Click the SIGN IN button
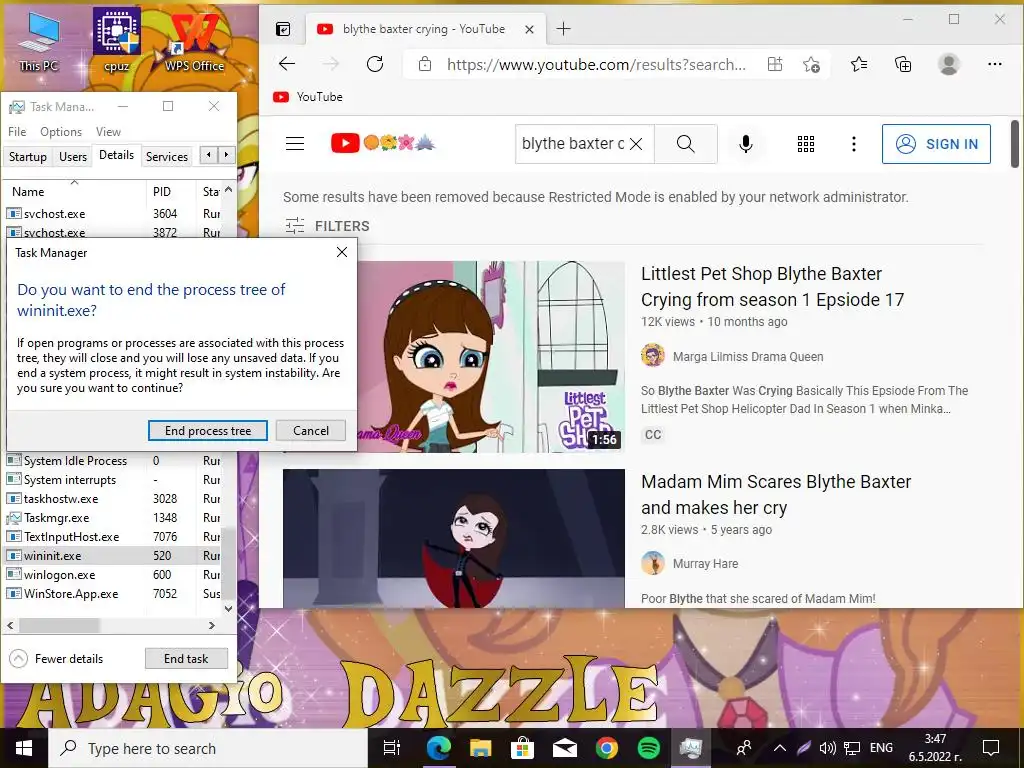The image size is (1024, 768). click(x=936, y=144)
